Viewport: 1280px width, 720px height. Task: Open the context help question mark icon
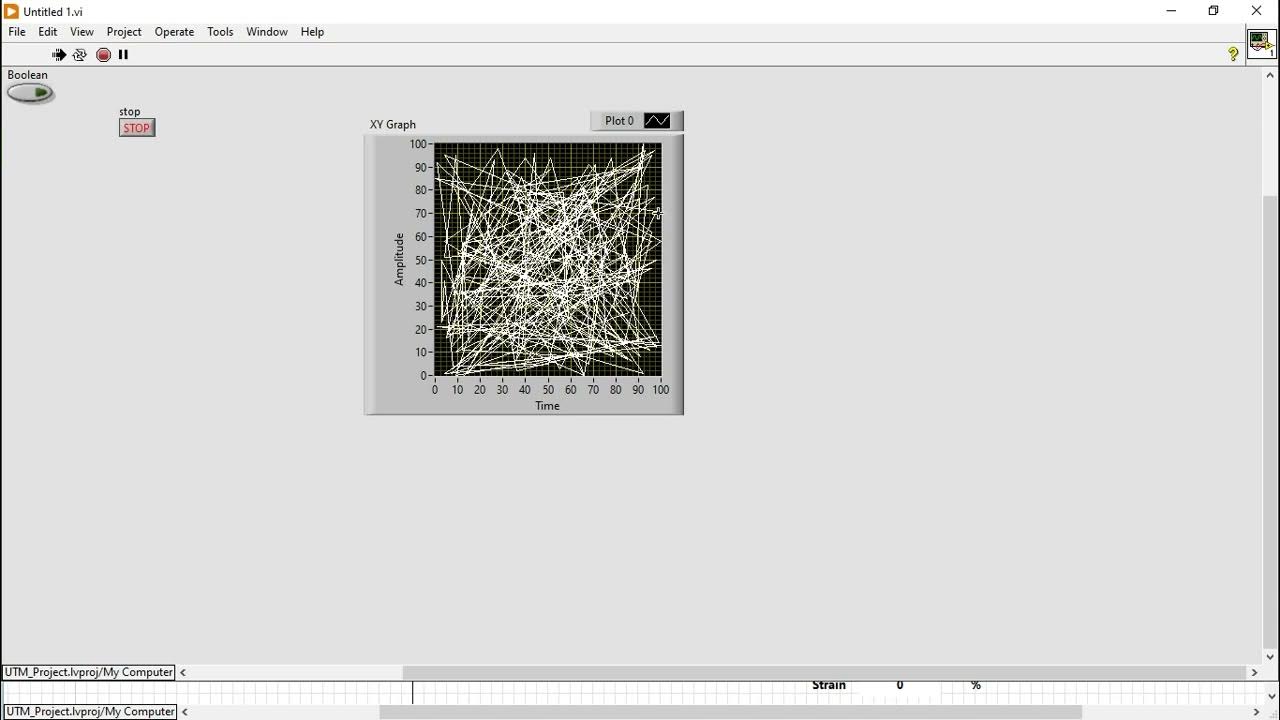[1233, 55]
